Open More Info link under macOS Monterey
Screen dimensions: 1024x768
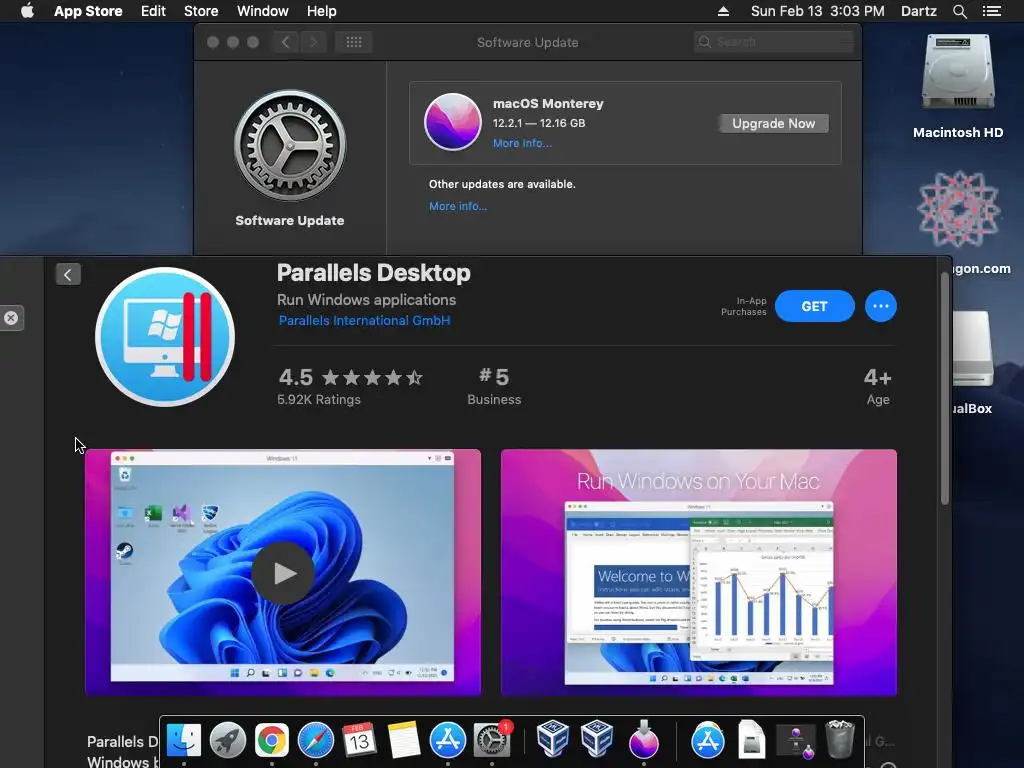pyautogui.click(x=522, y=143)
